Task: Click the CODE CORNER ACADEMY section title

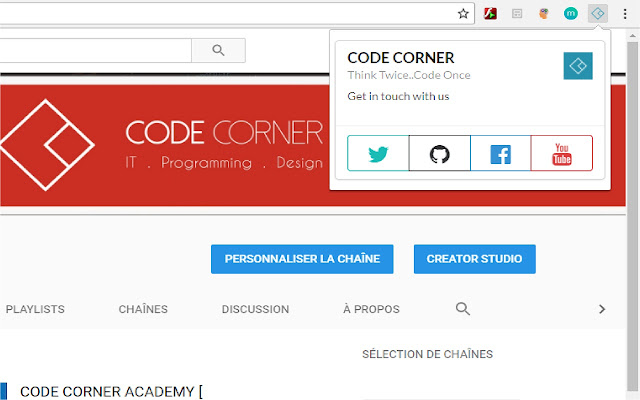Action: click(x=111, y=391)
